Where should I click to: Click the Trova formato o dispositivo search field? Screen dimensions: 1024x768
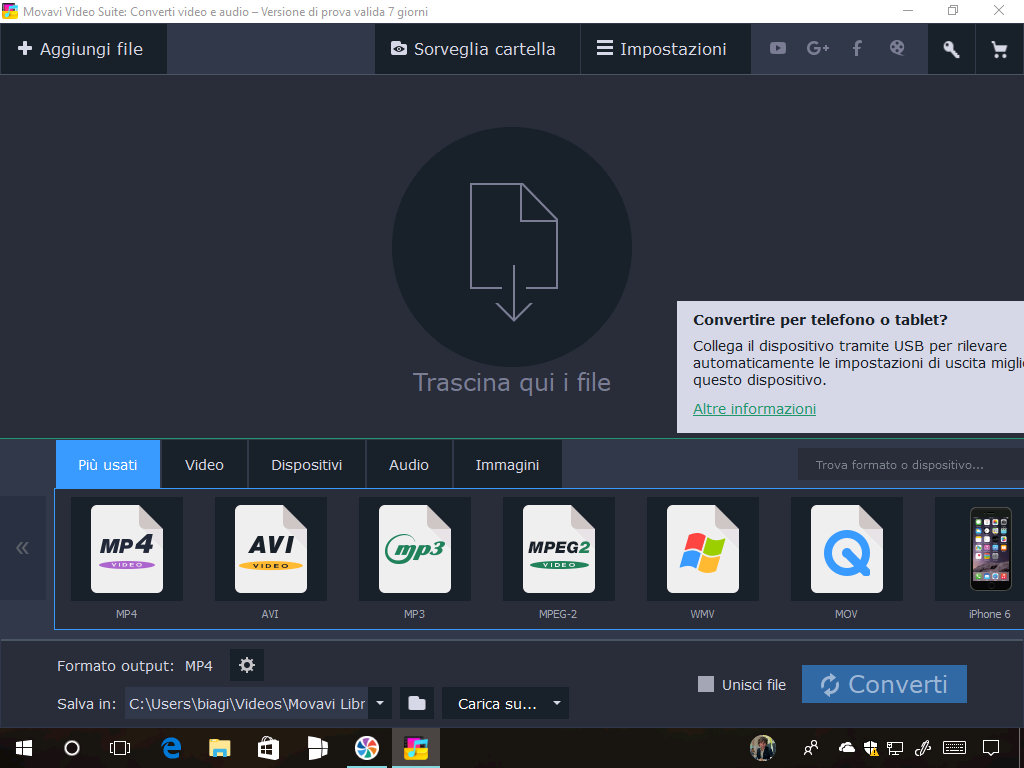910,464
